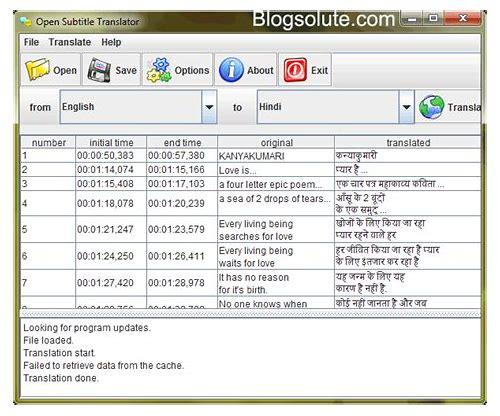Click the 'translated' column header
This screenshot has width=500, height=416.
(x=408, y=143)
